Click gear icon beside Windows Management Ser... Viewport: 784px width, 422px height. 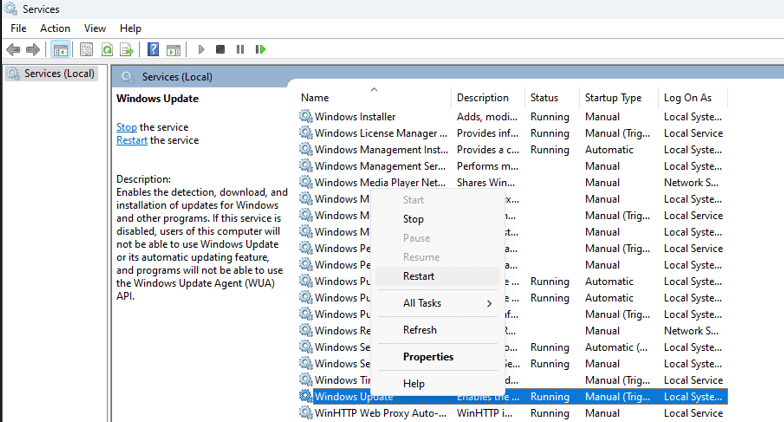306,166
